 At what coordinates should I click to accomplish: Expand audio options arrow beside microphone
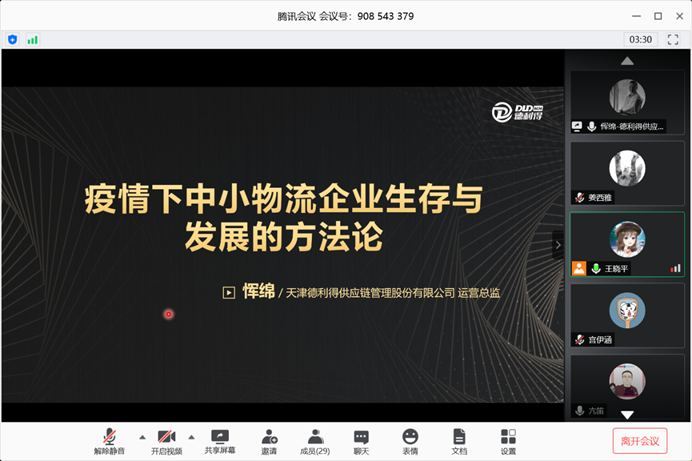click(x=141, y=437)
